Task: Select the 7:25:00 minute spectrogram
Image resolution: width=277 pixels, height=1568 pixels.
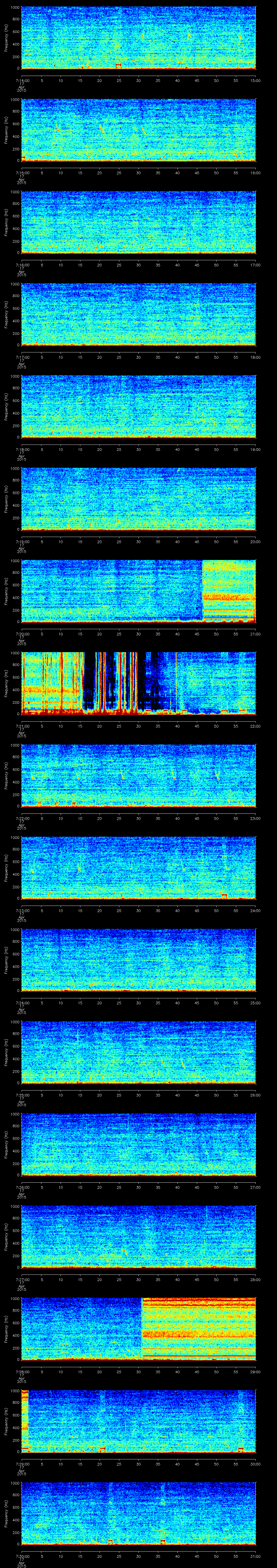Action: (138, 1052)
